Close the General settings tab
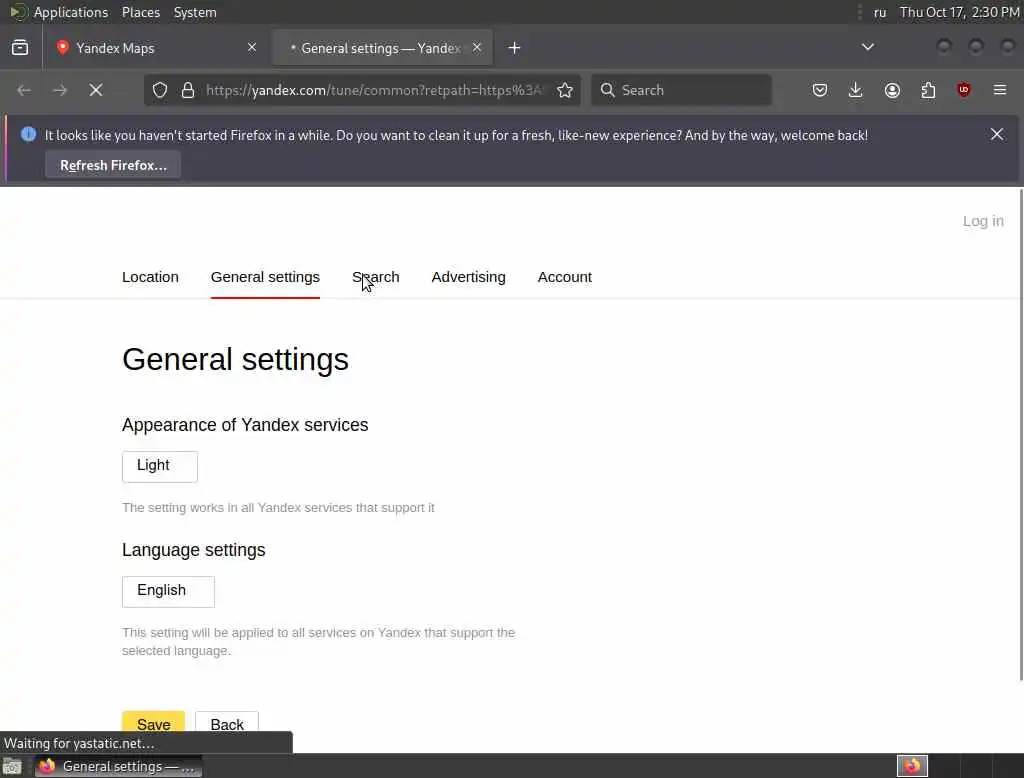Screen dimensions: 1024x778 [477, 48]
